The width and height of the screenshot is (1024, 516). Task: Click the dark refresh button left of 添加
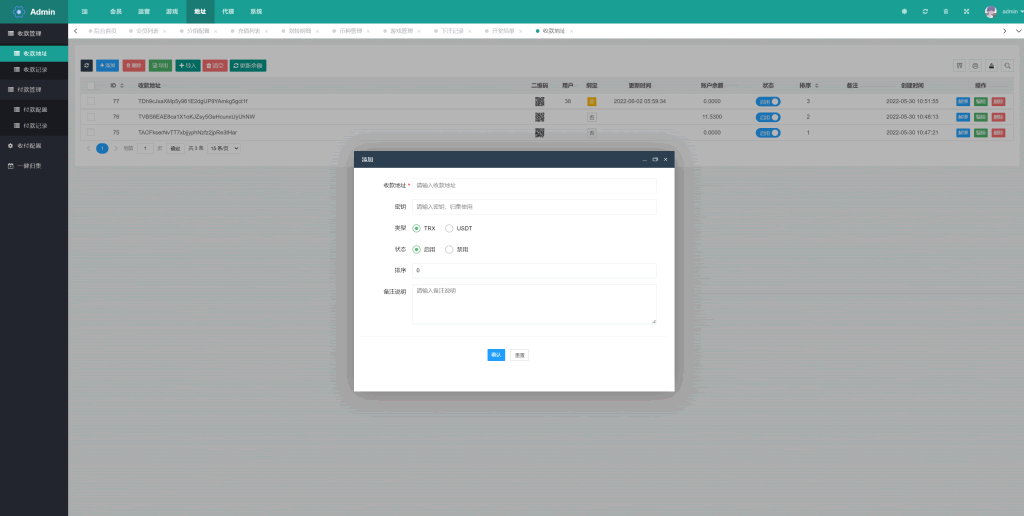(x=87, y=65)
